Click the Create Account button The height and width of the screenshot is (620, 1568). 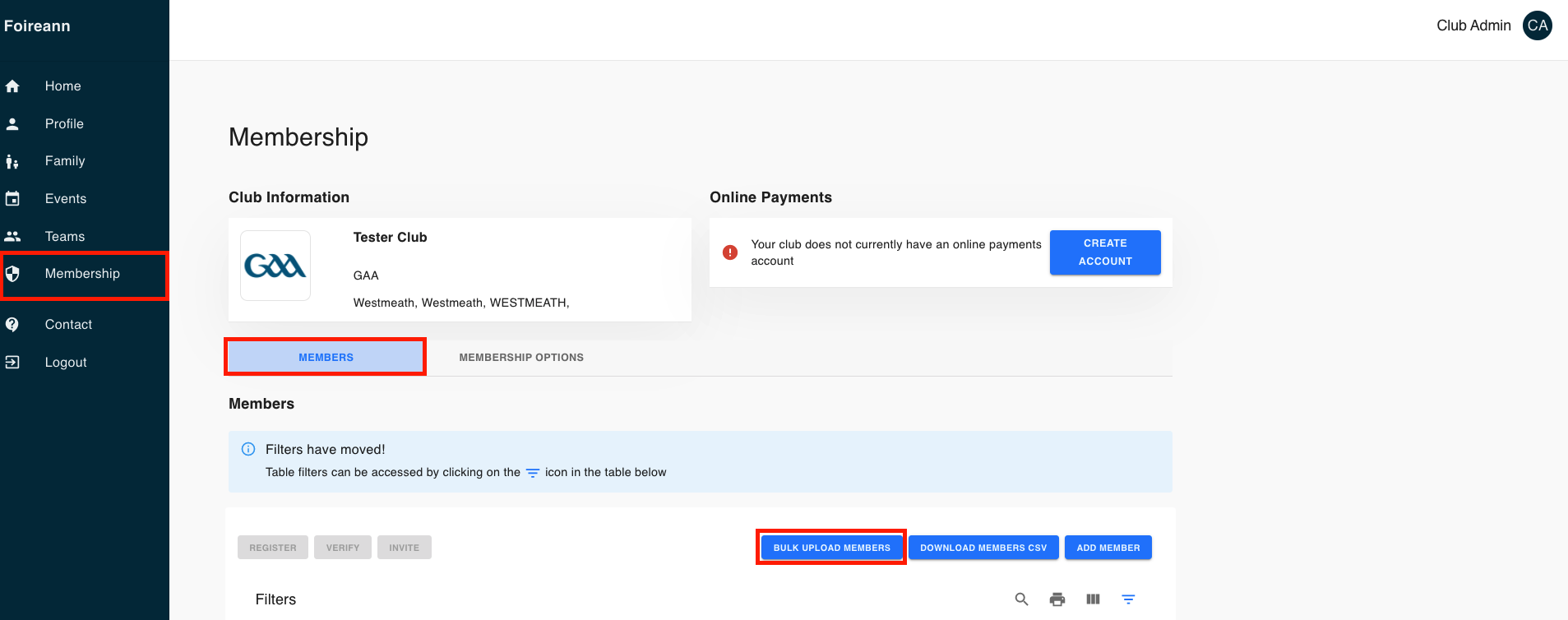click(x=1105, y=252)
